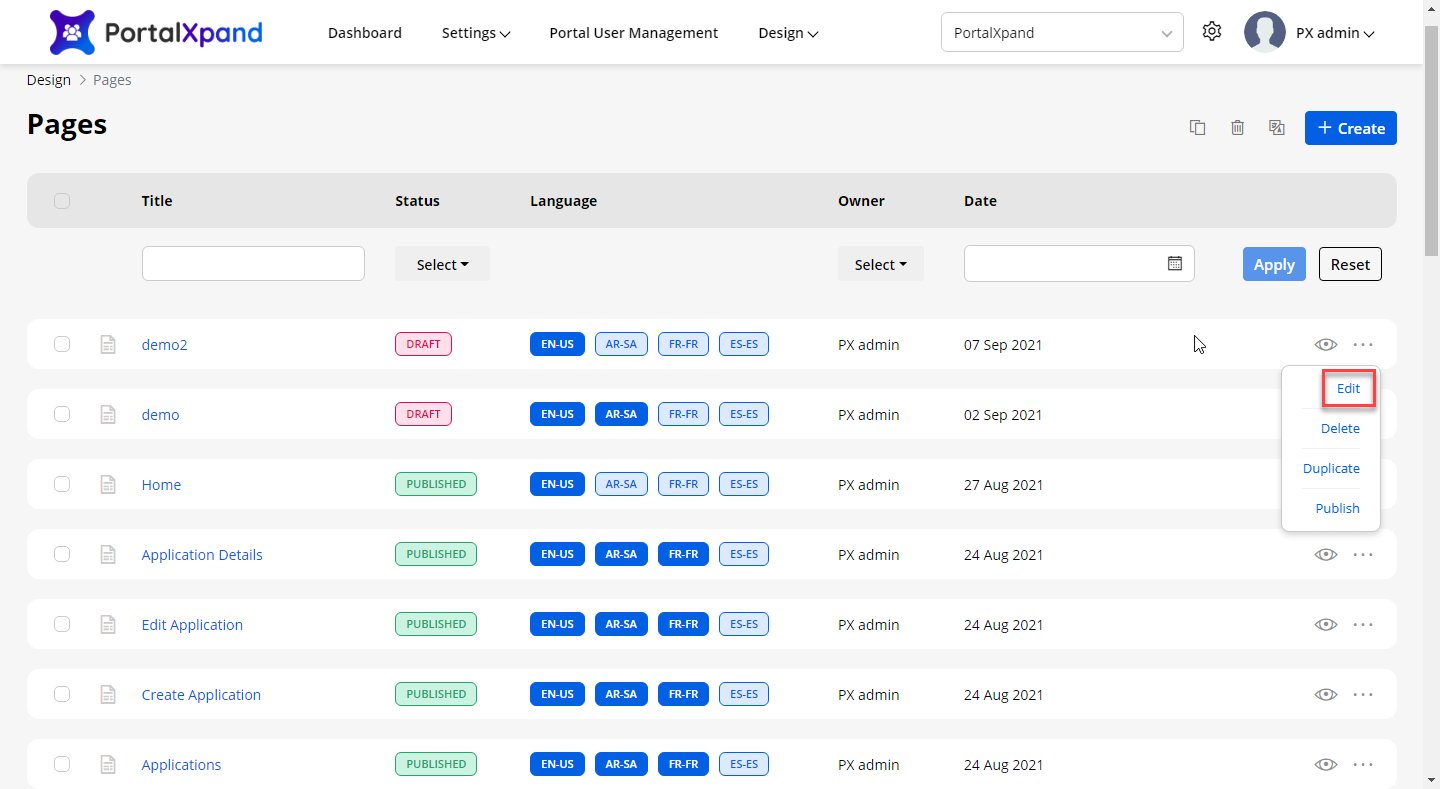The width and height of the screenshot is (1440, 789).
Task: Expand the Status filter Select dropdown
Action: tap(442, 265)
